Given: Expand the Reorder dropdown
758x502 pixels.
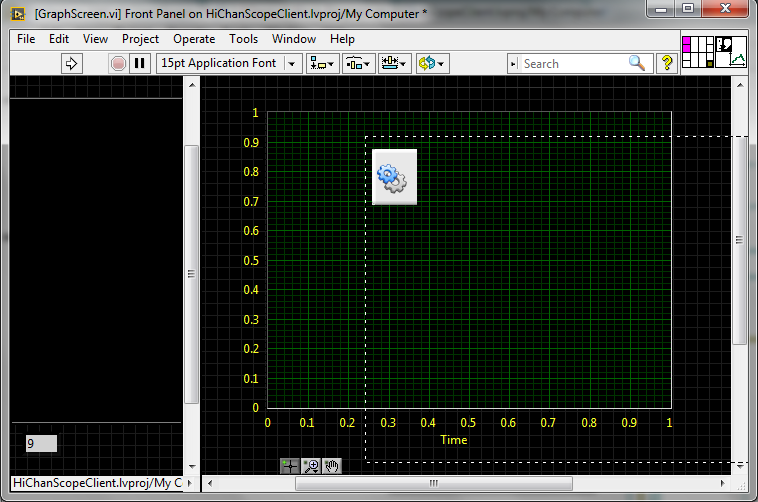Looking at the screenshot, I should coord(432,63).
